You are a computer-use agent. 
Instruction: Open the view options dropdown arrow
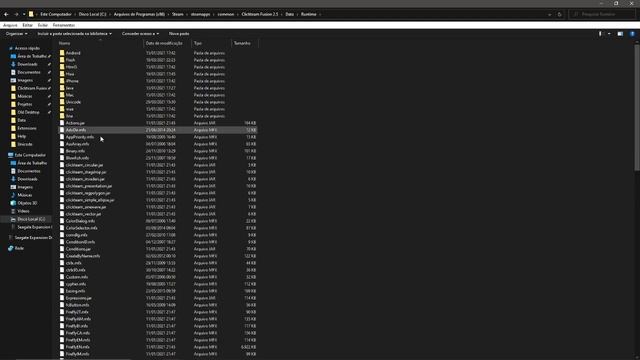pos(609,34)
